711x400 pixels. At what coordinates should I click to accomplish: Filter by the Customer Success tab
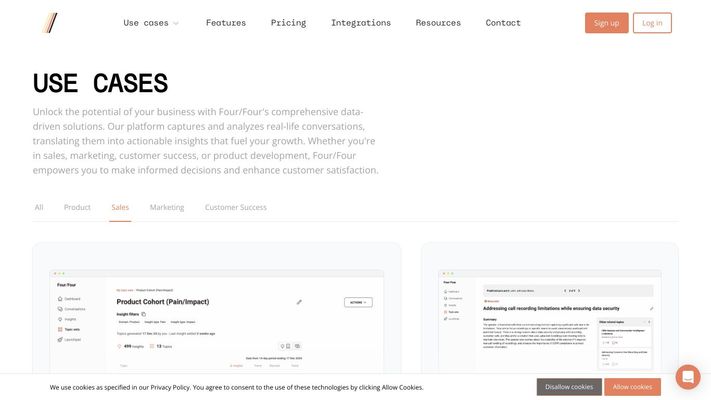click(236, 207)
